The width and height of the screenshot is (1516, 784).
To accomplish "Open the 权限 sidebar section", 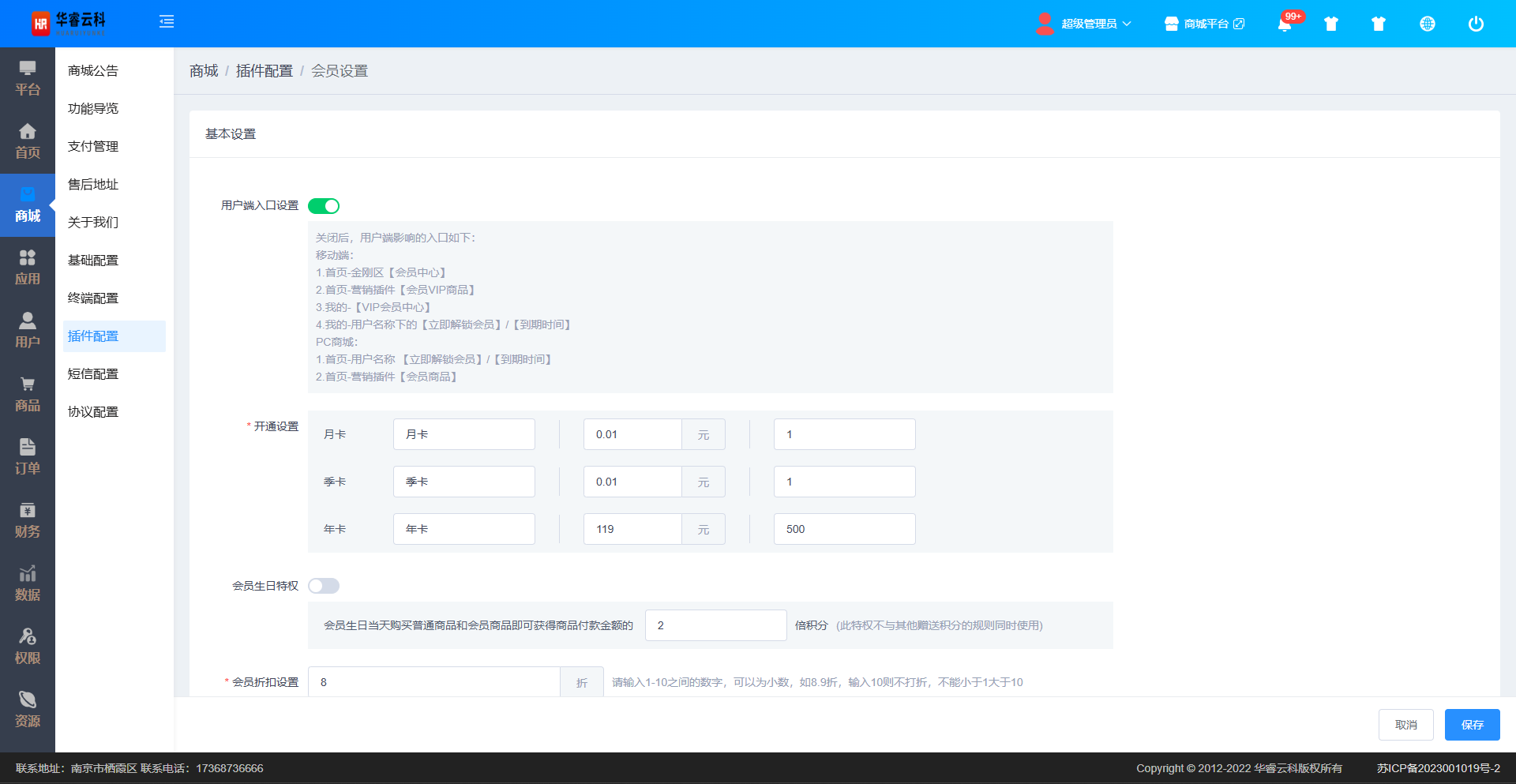I will click(28, 647).
